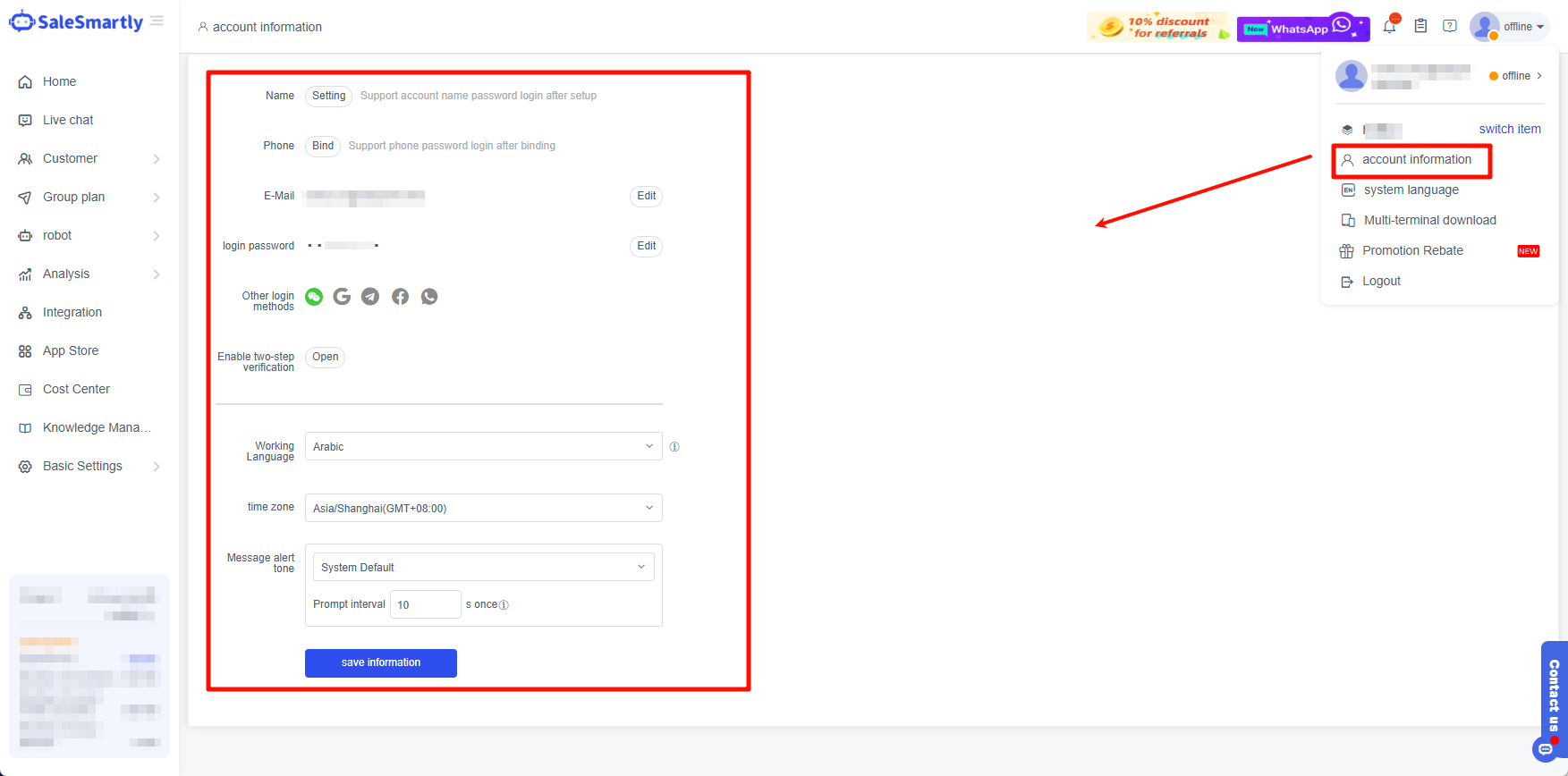The image size is (1568, 776).
Task: Open two-step verification setting
Action: coord(326,357)
